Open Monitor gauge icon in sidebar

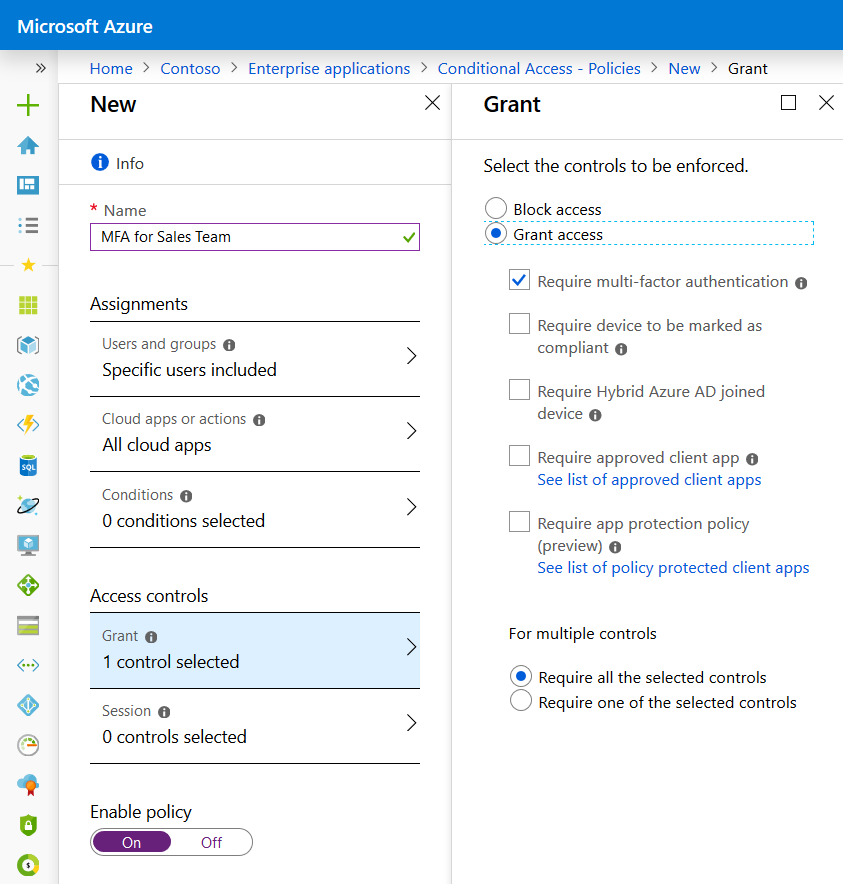tap(28, 745)
